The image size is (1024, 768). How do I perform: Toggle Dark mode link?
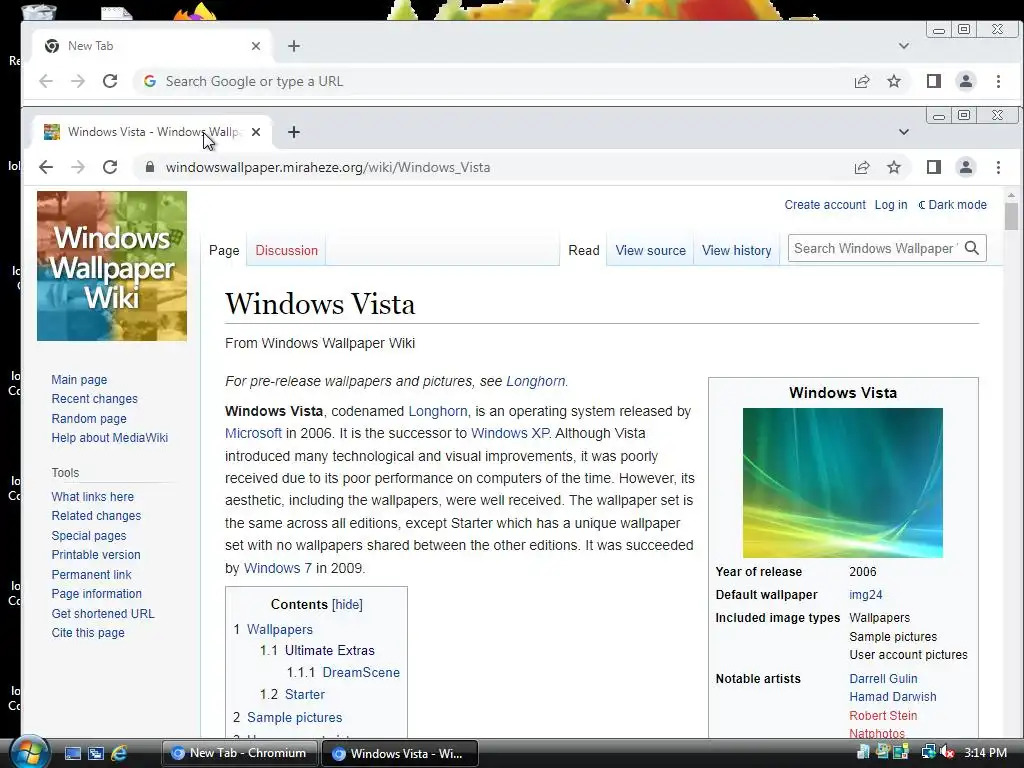coord(952,205)
